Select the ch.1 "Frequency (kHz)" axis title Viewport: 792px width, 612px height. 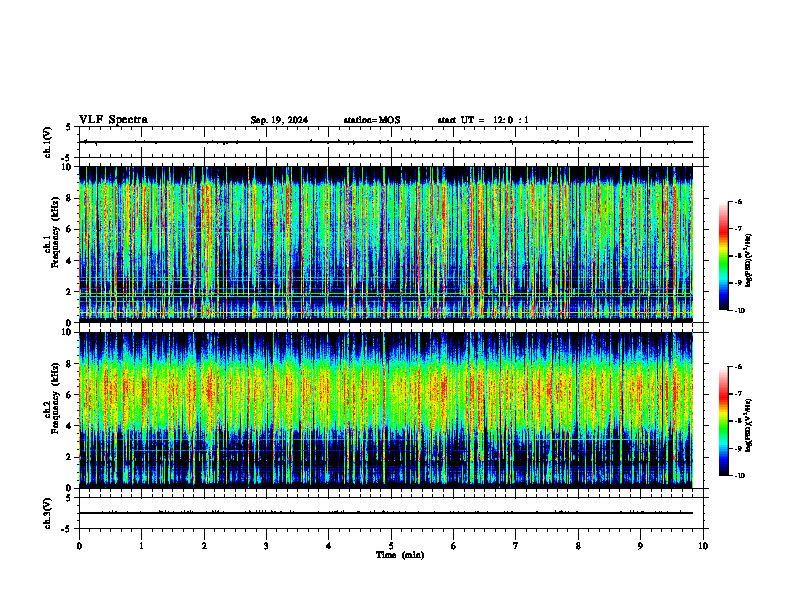click(x=55, y=232)
